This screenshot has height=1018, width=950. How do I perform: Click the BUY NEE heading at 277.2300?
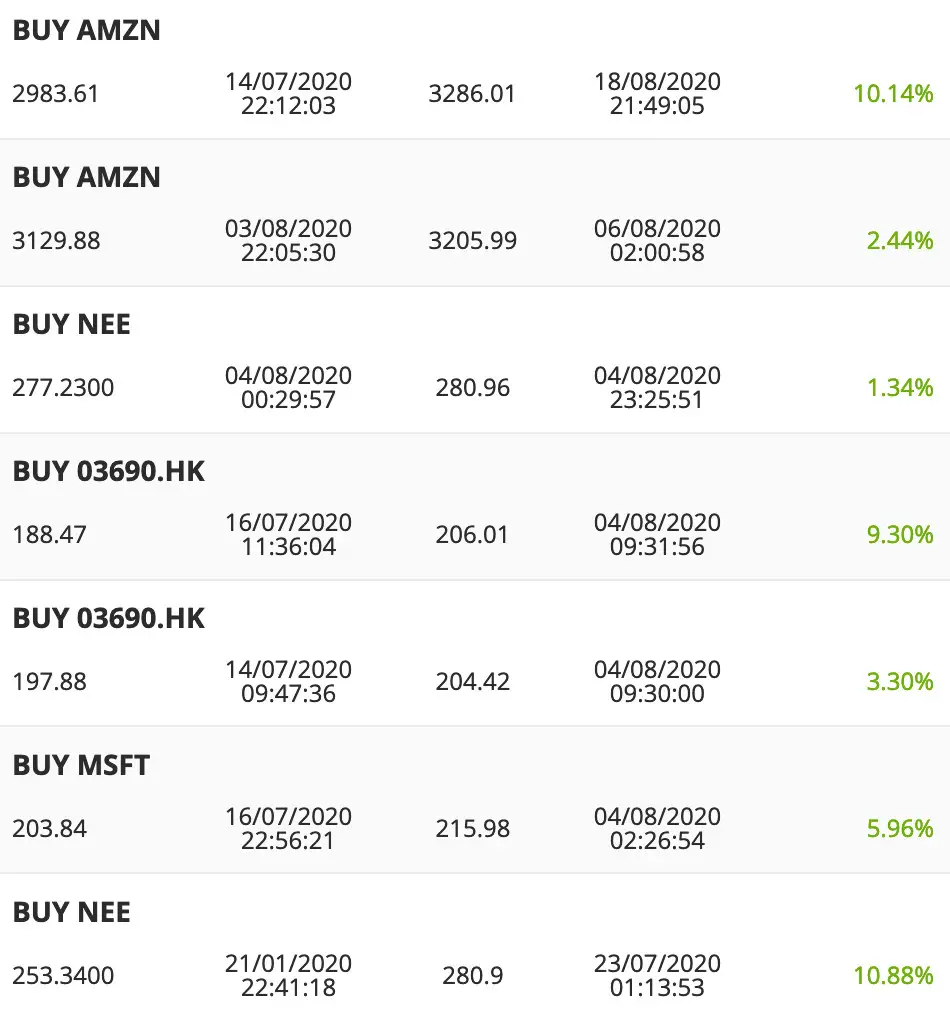pyautogui.click(x=71, y=325)
